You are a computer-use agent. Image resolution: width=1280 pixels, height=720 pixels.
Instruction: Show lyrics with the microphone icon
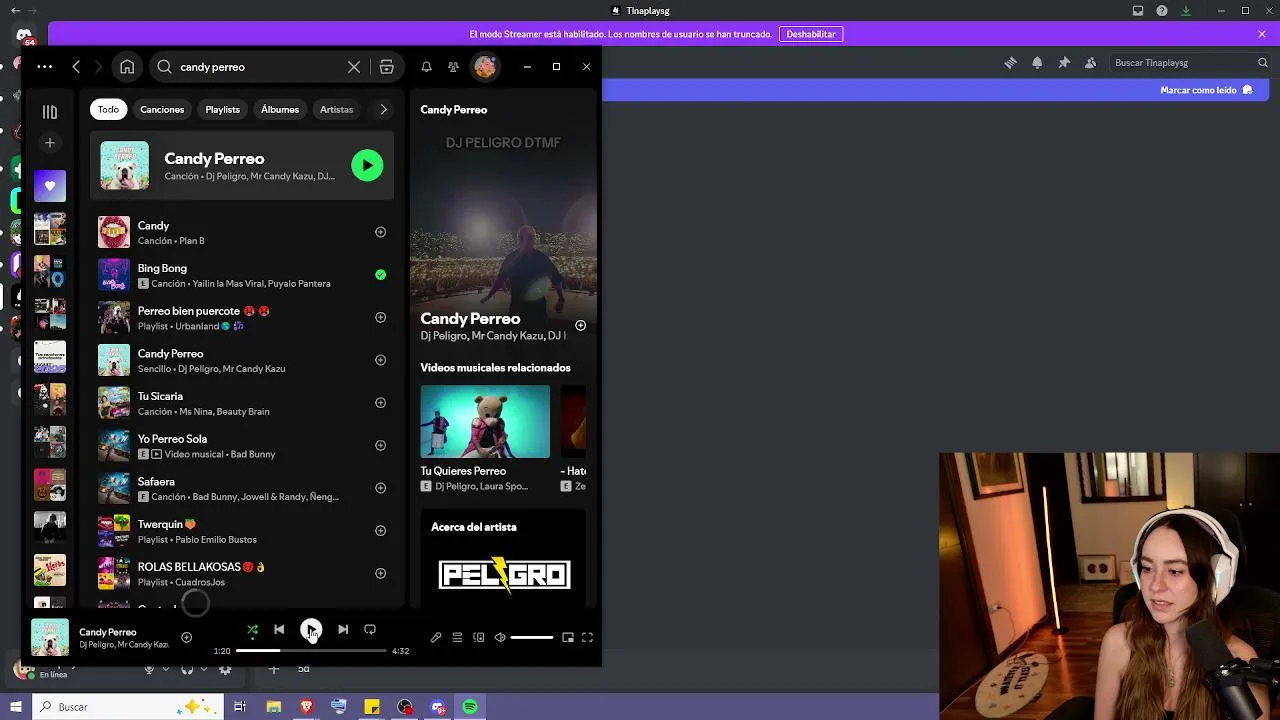click(436, 637)
